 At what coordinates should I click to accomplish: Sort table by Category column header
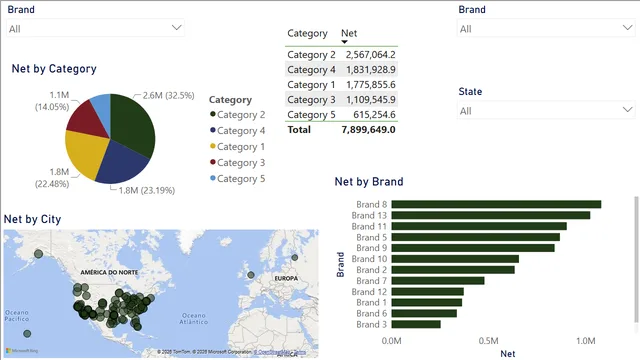coord(307,33)
